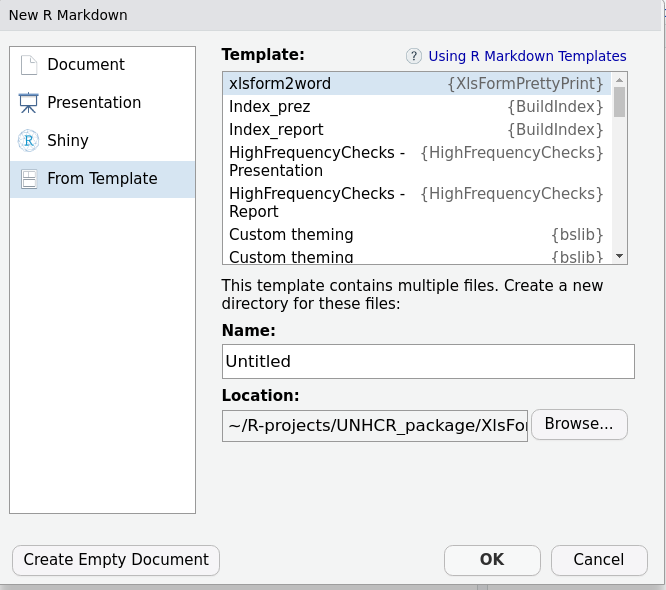Click the {XlsFormPrettyPrint} package label

(525, 84)
